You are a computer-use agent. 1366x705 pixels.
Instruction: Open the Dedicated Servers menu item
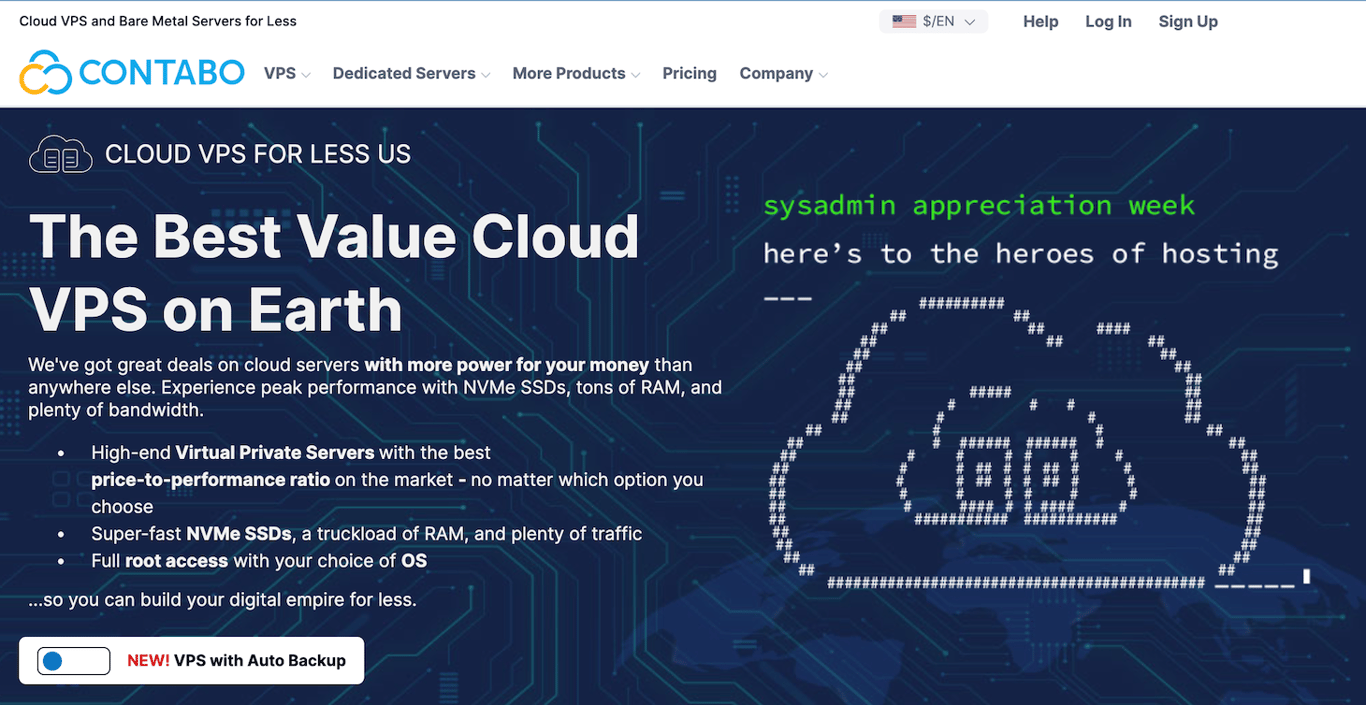click(404, 73)
